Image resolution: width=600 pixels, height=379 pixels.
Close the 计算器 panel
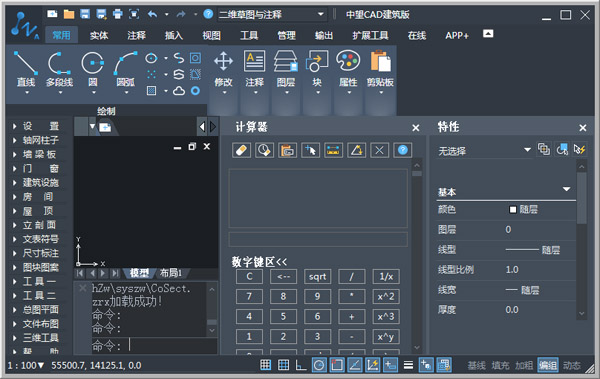[x=416, y=128]
